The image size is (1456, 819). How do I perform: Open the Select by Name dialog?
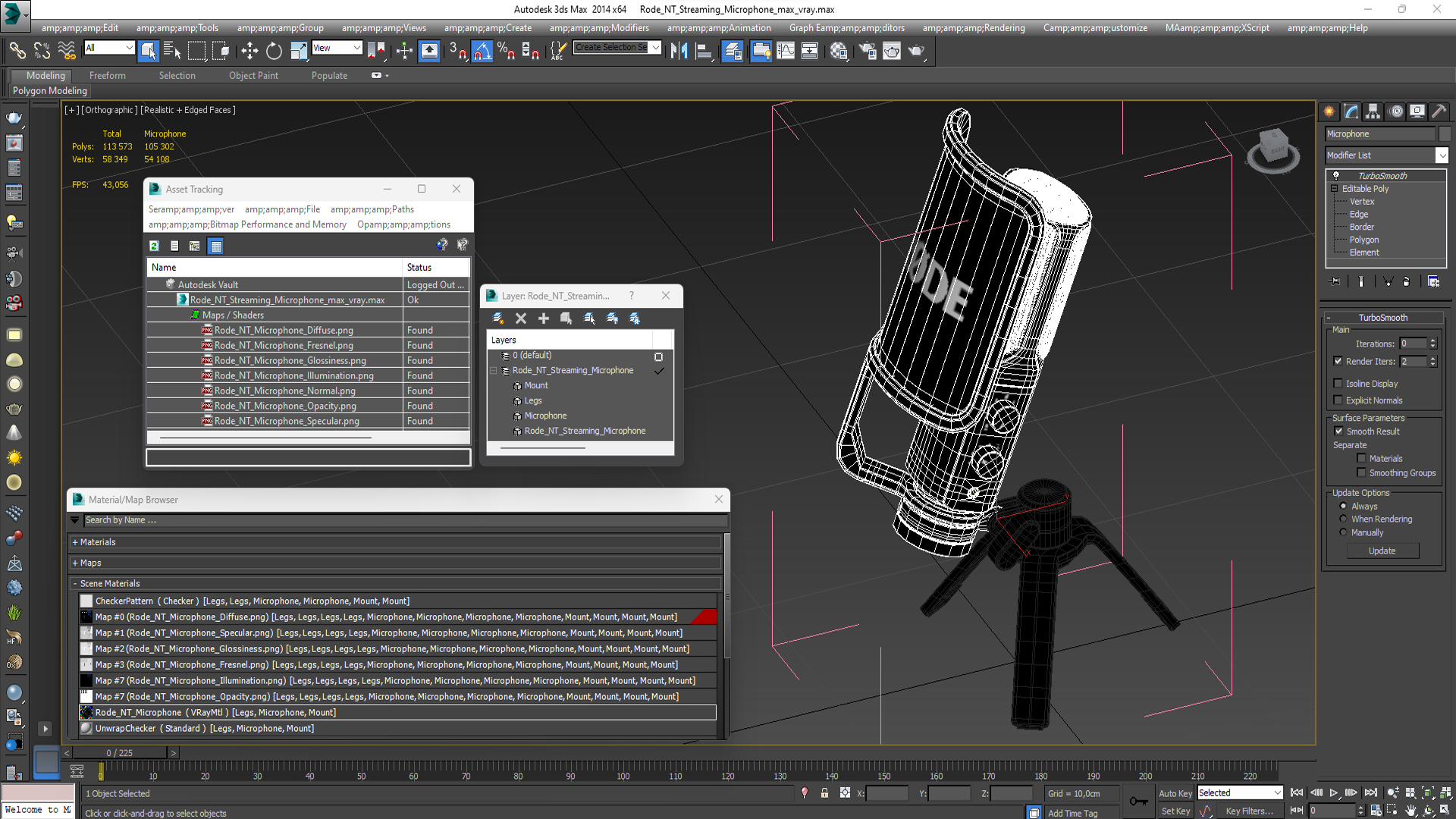pos(172,51)
